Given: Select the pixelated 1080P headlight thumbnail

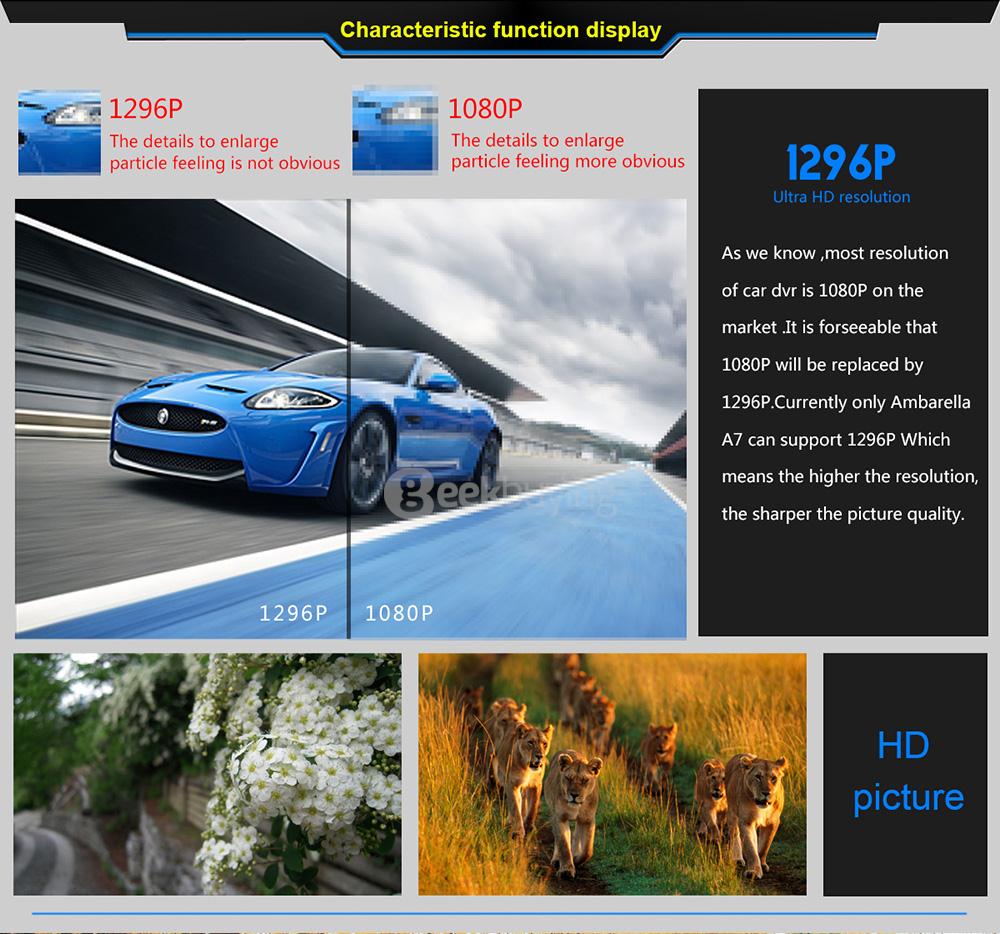Looking at the screenshot, I should [395, 130].
